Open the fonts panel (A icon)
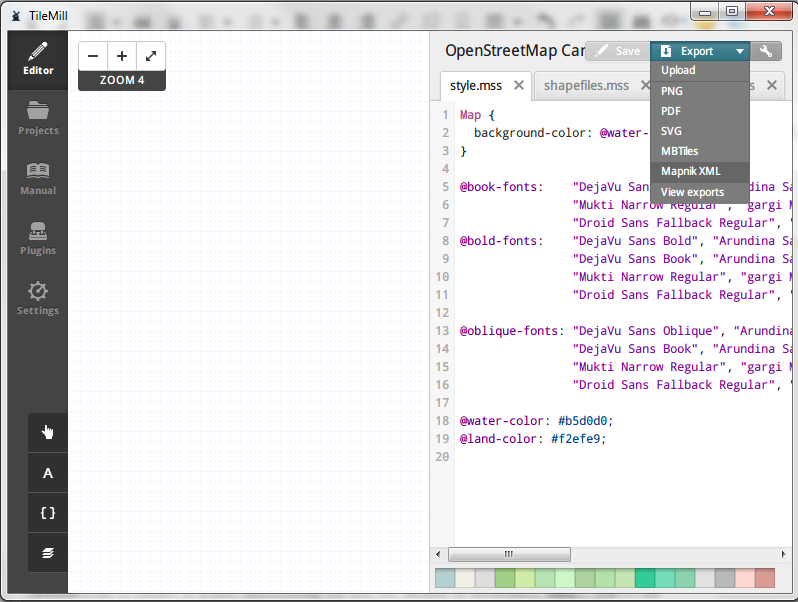798x602 pixels. (48, 473)
